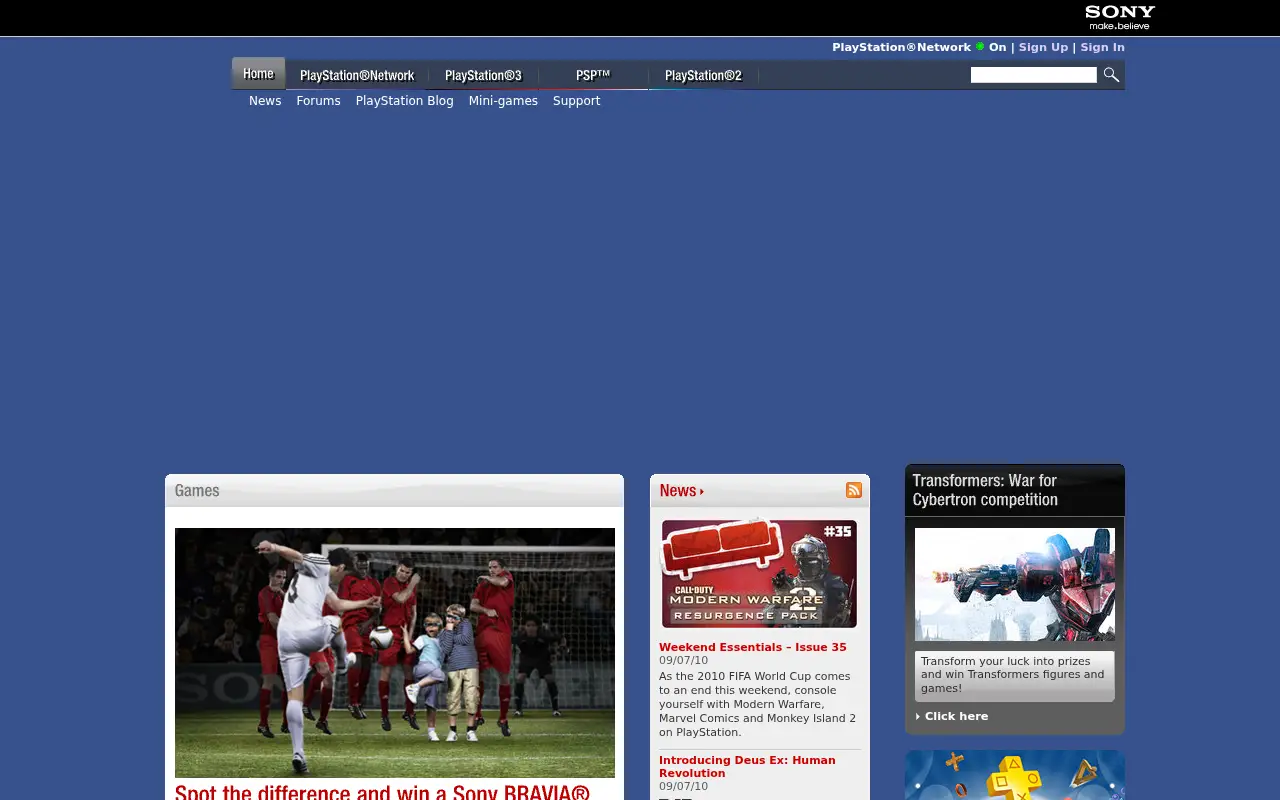Image resolution: width=1280 pixels, height=800 pixels.
Task: Go to the PlayStation®2 tab
Action: coord(703,75)
